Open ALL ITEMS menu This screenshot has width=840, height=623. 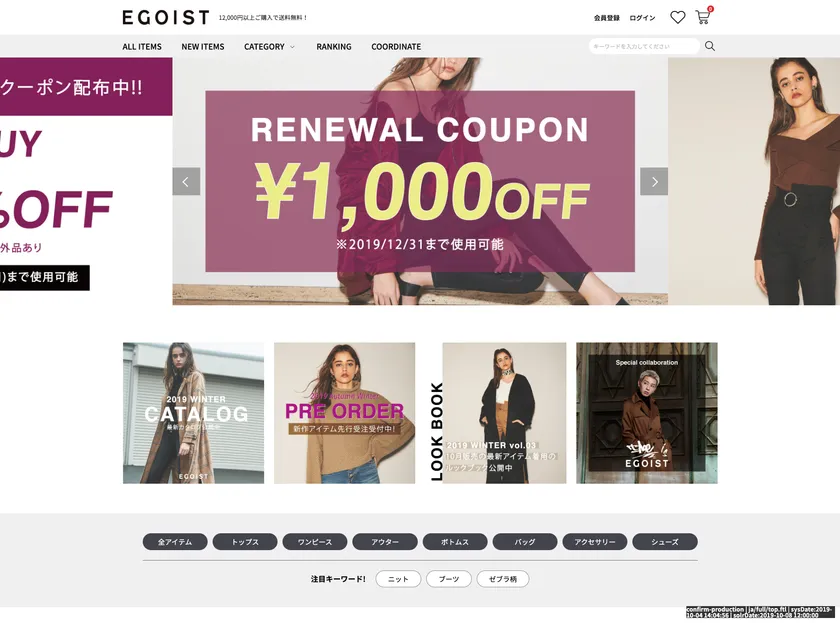point(142,47)
